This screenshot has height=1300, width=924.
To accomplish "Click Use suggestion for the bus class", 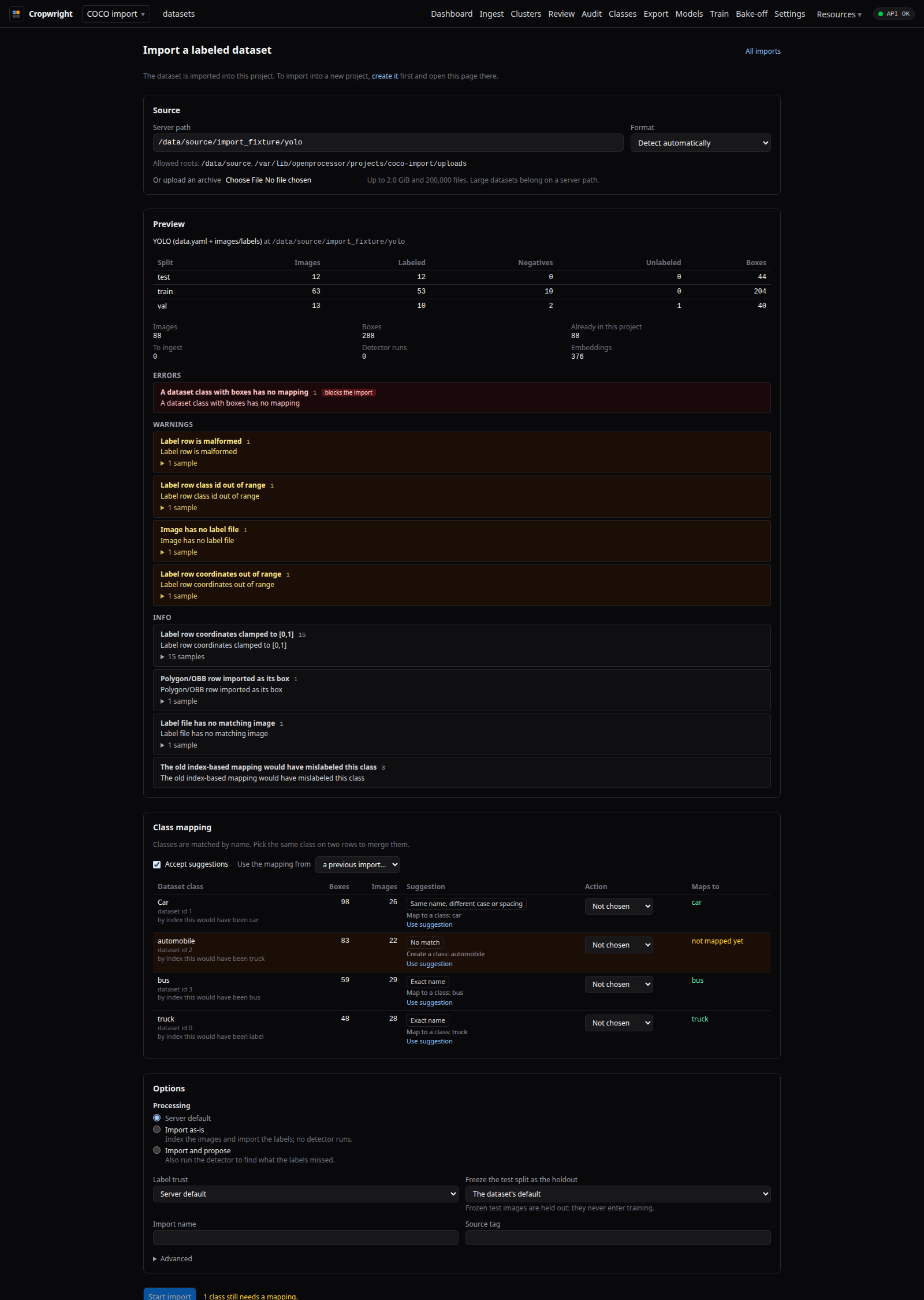I will pyautogui.click(x=429, y=1002).
